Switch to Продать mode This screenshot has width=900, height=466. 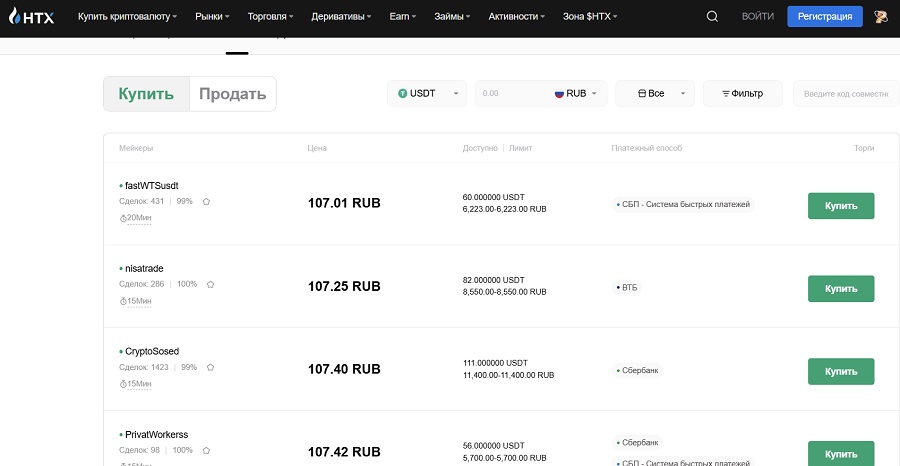pyautogui.click(x=232, y=94)
